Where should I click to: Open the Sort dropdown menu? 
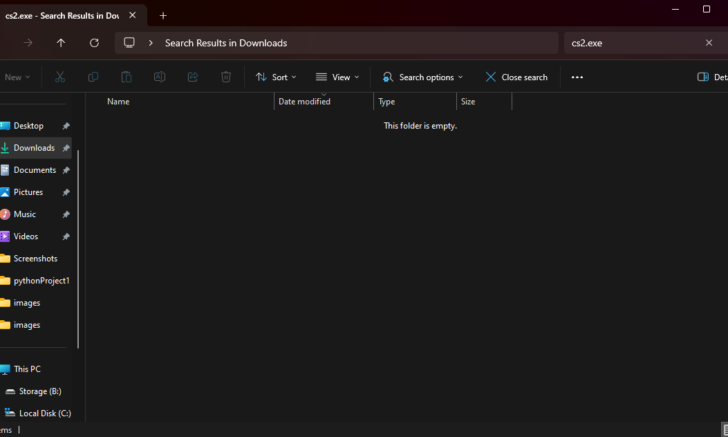[x=275, y=77]
